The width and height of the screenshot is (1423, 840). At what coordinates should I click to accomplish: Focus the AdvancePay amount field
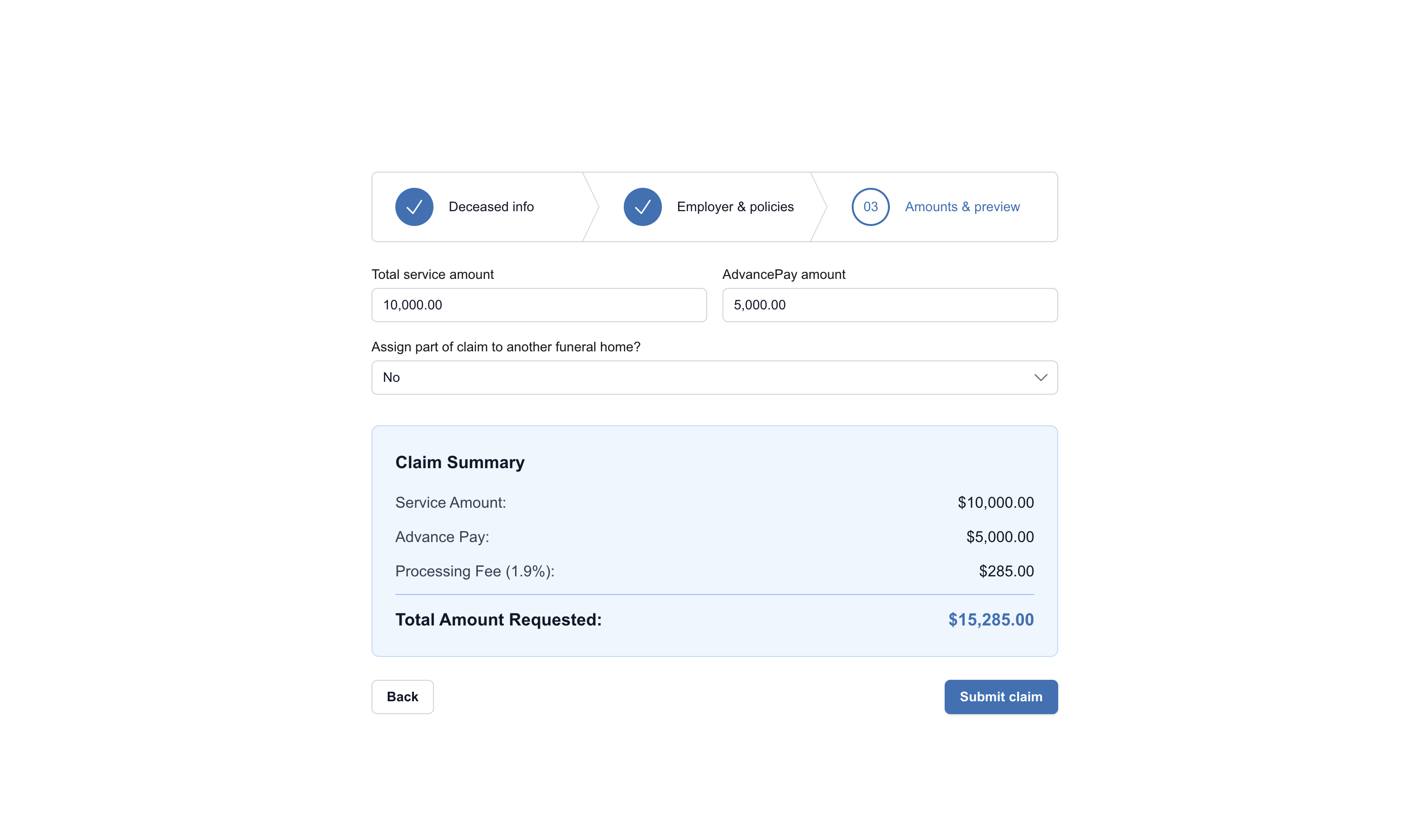pyautogui.click(x=890, y=305)
